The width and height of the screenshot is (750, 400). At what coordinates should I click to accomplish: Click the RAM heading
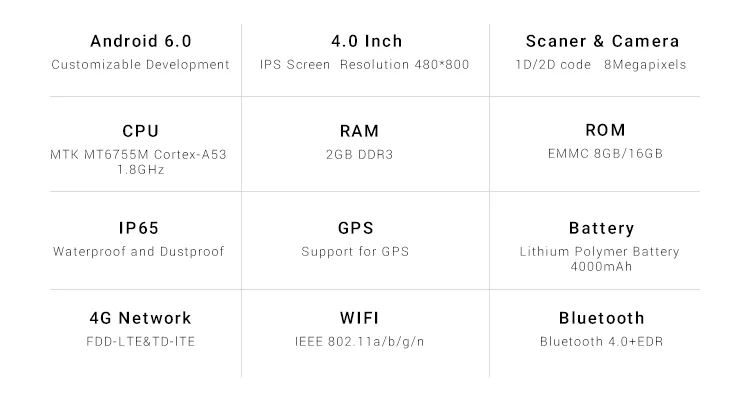pyautogui.click(x=366, y=131)
